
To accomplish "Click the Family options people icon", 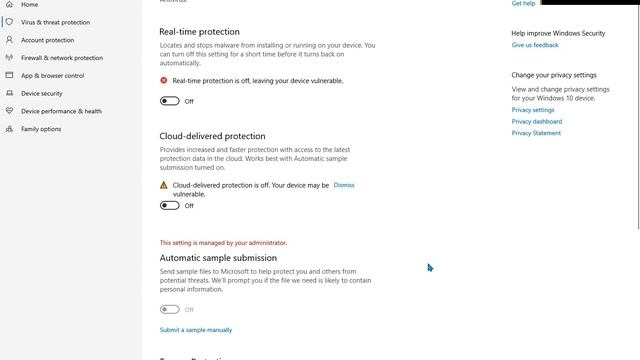I will coord(9,129).
